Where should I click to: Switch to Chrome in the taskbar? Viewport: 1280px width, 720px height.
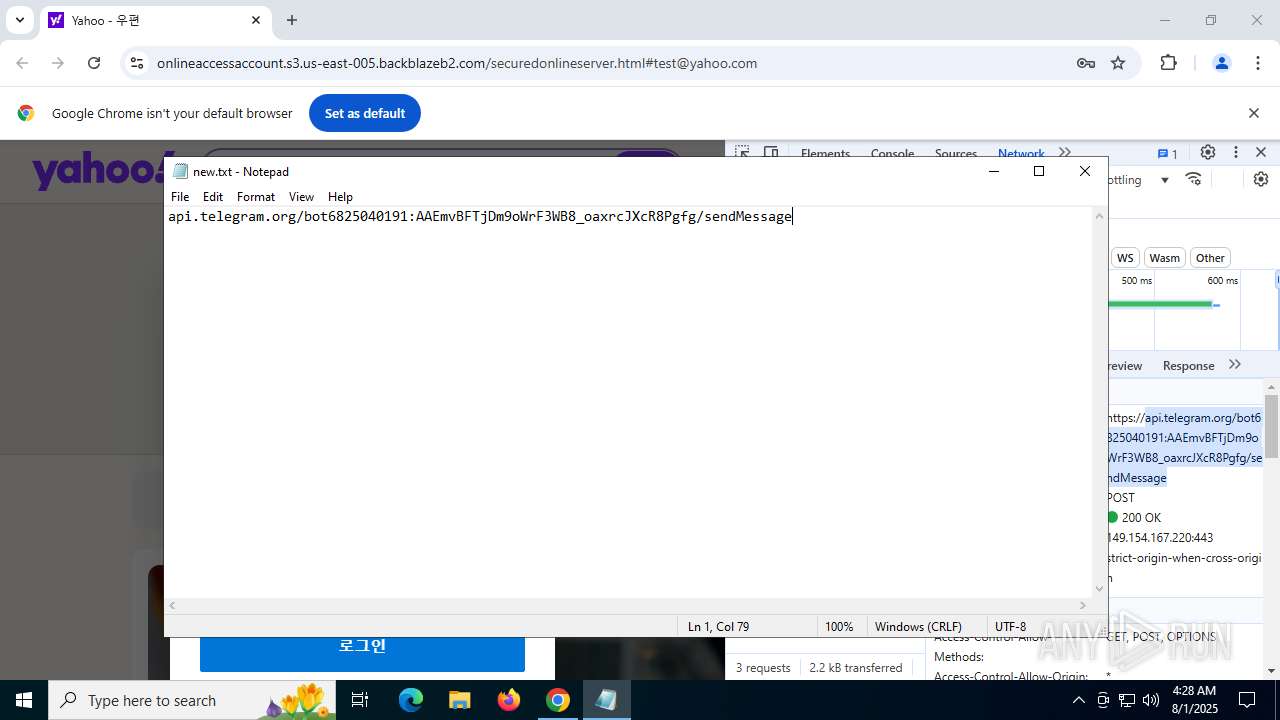[558, 700]
